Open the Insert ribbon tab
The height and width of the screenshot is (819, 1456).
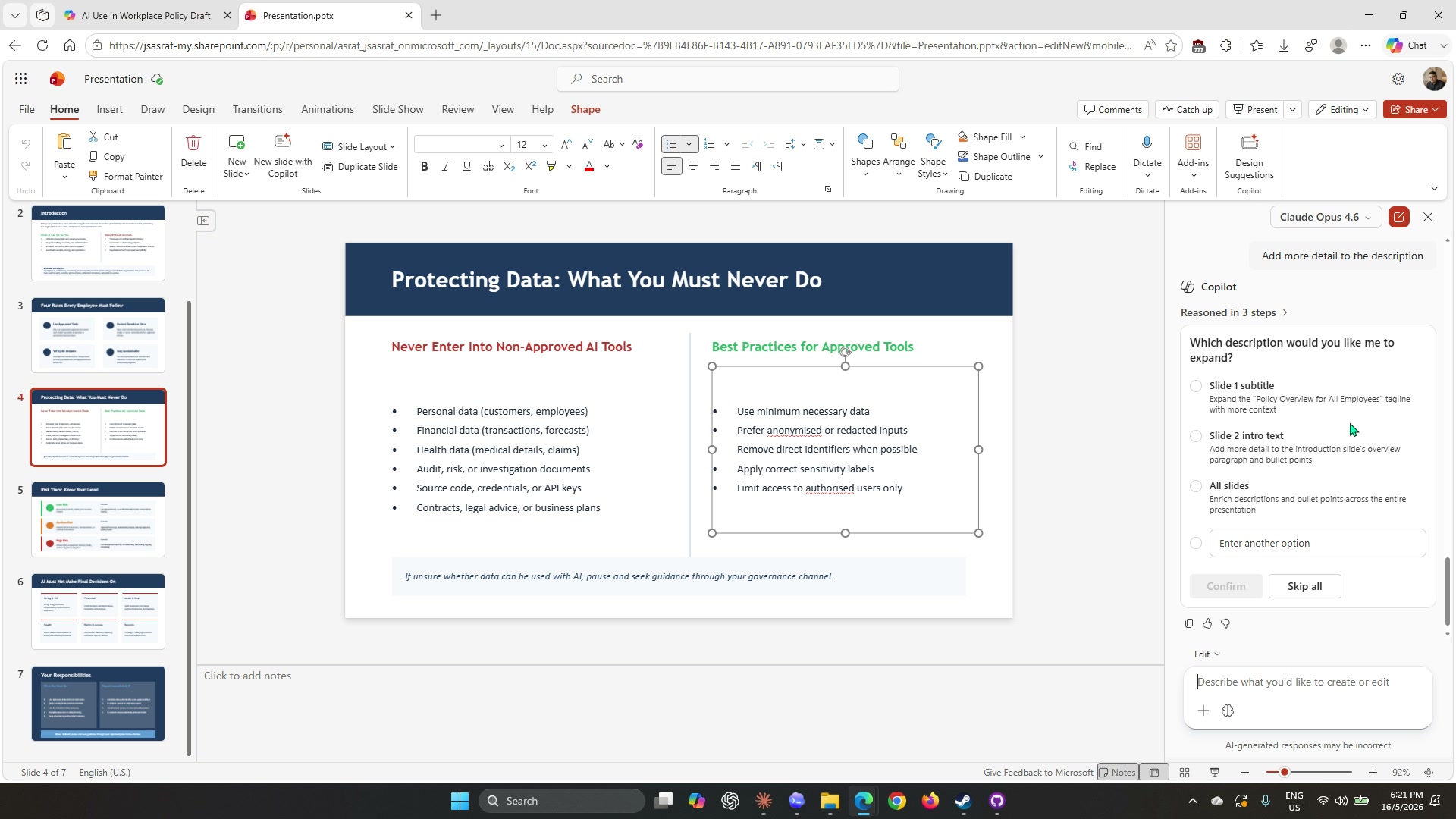pyautogui.click(x=110, y=110)
